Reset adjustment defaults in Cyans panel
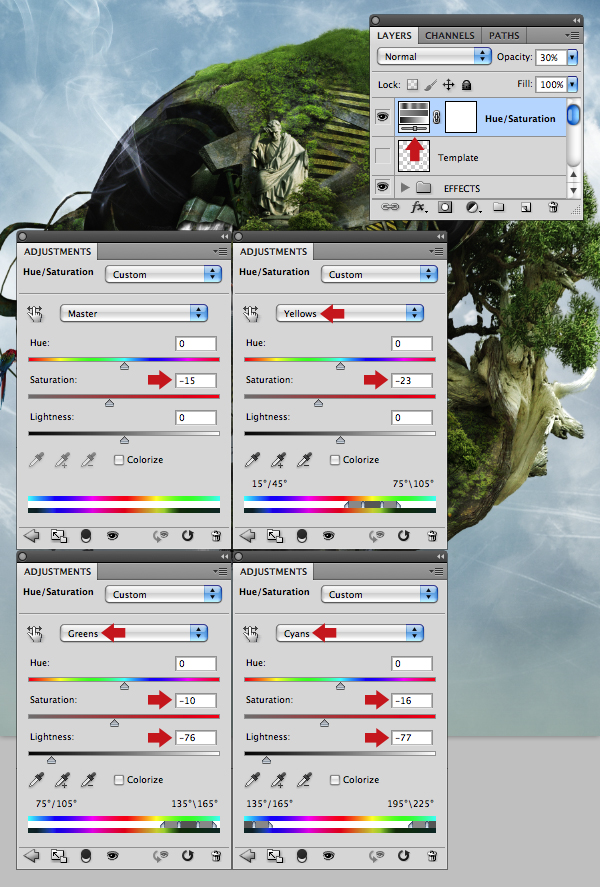 [x=403, y=855]
